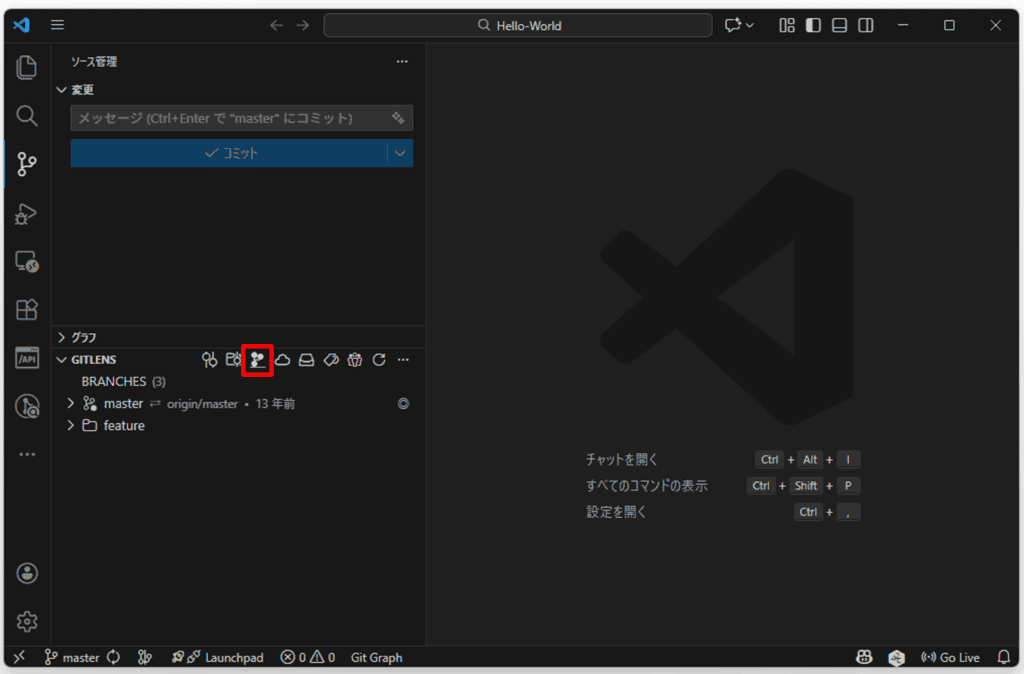Select the Run and Debug icon

[26, 213]
